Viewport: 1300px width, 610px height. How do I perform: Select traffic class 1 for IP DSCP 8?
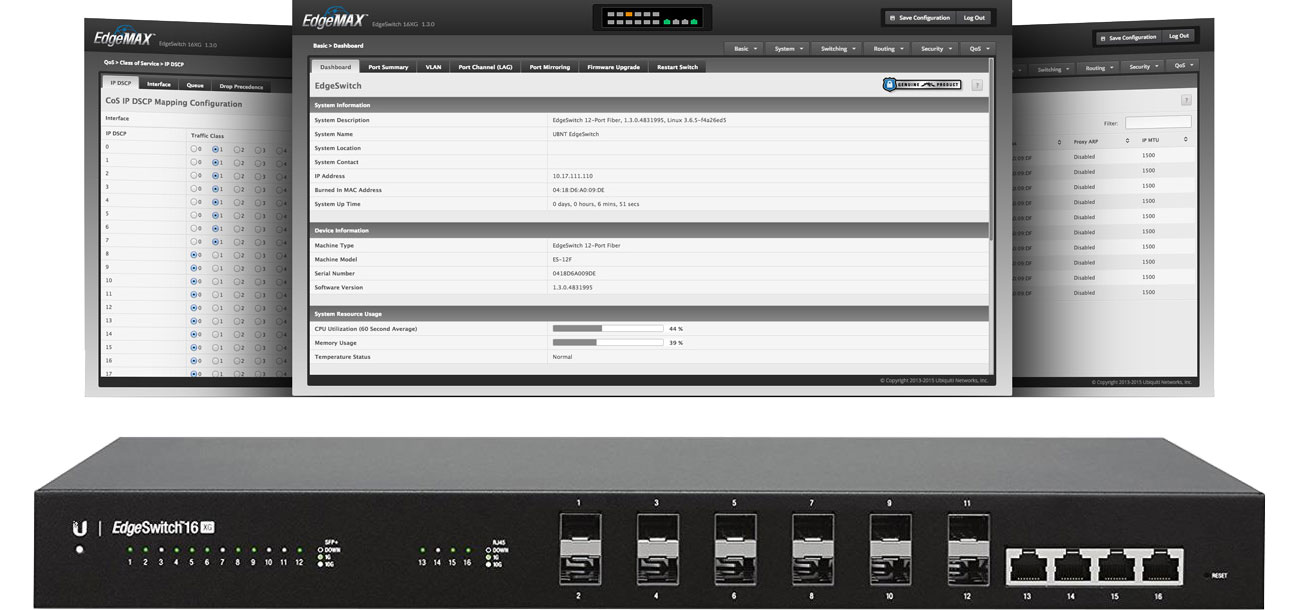(215, 256)
